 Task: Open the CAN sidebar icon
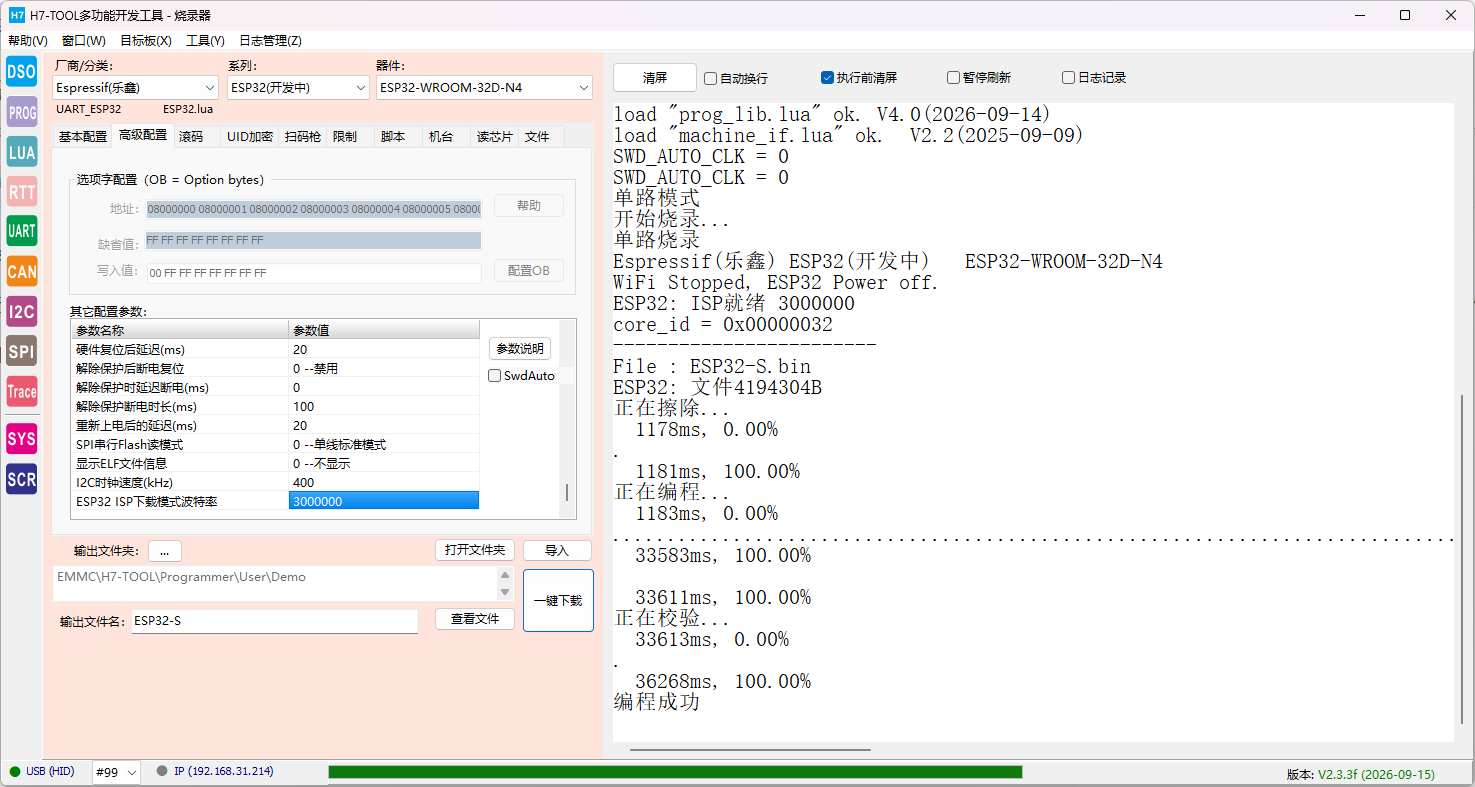[x=21, y=271]
